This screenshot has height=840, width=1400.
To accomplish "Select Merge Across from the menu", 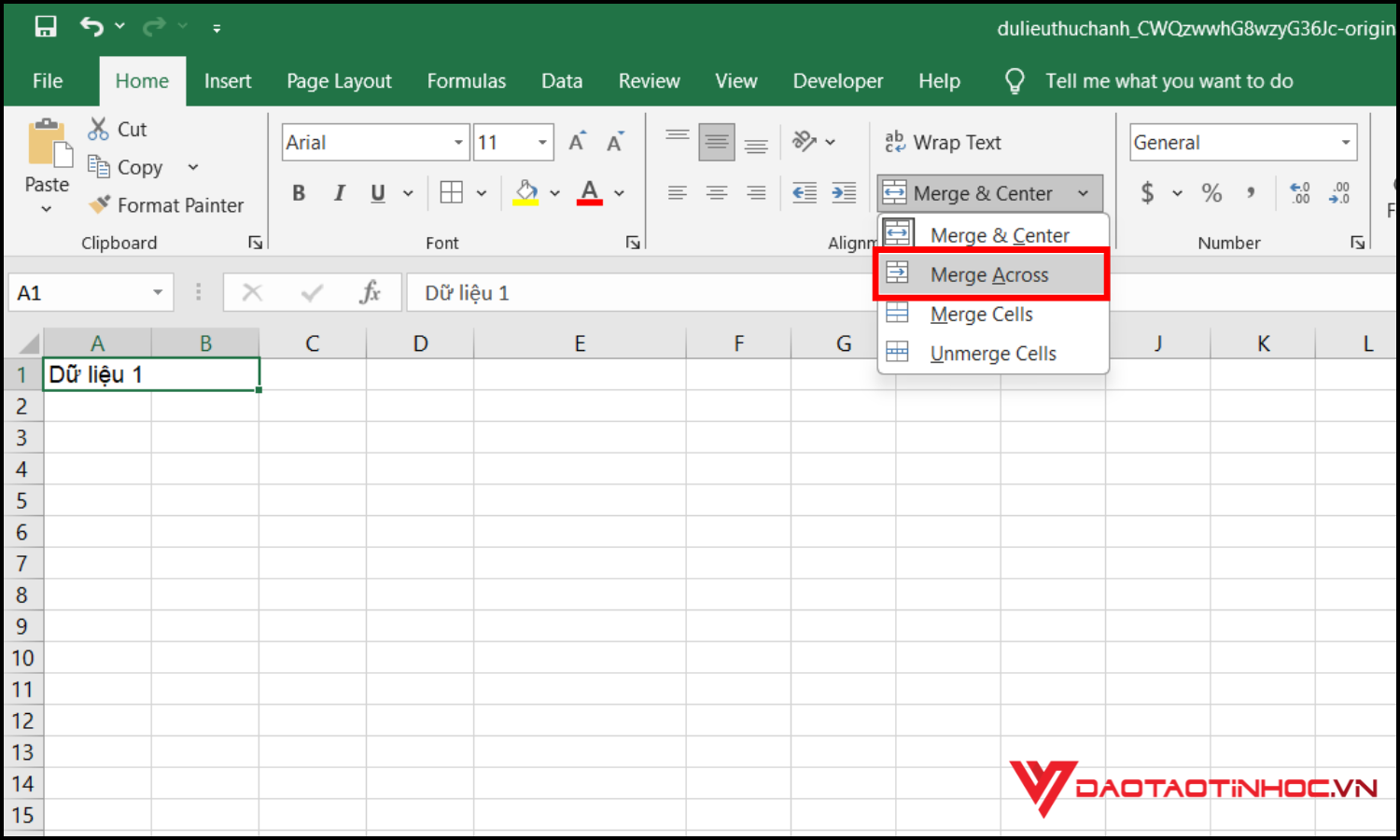I will (989, 274).
